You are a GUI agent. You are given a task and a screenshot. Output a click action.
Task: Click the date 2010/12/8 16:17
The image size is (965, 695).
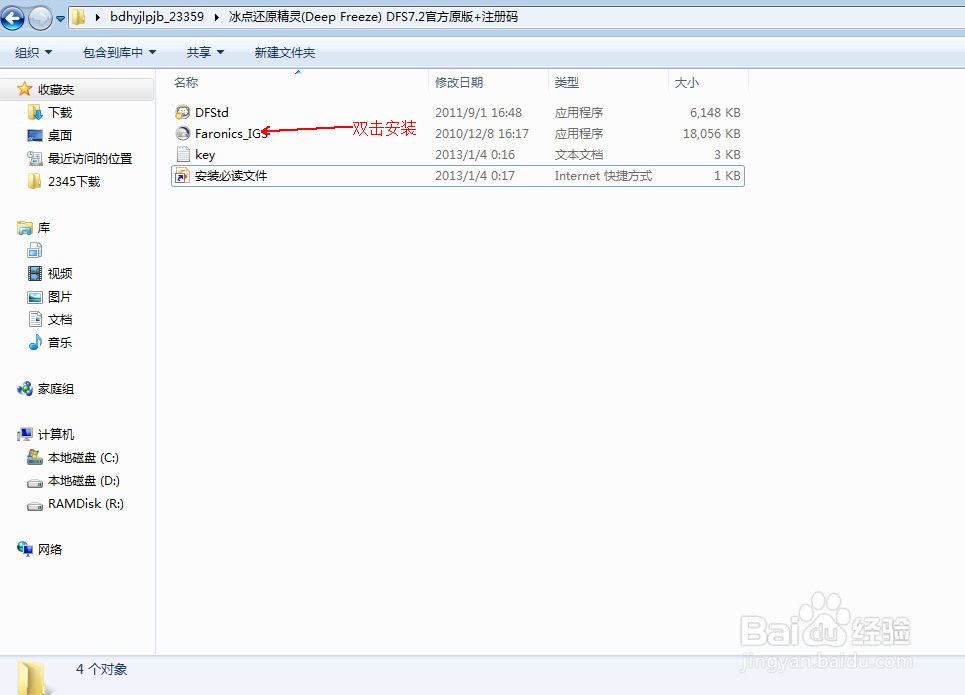coord(482,134)
